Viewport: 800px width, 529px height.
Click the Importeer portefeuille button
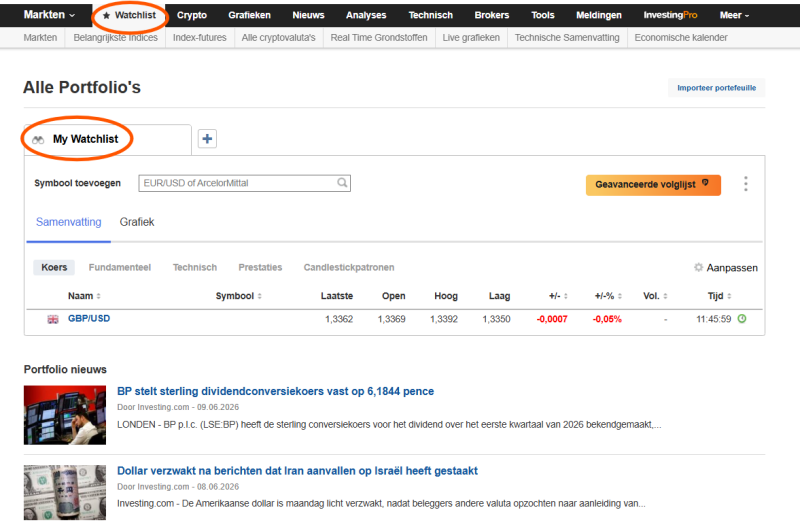pos(716,88)
